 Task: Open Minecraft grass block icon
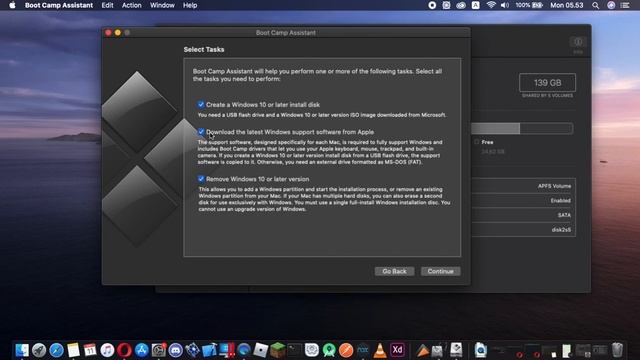tap(278, 350)
